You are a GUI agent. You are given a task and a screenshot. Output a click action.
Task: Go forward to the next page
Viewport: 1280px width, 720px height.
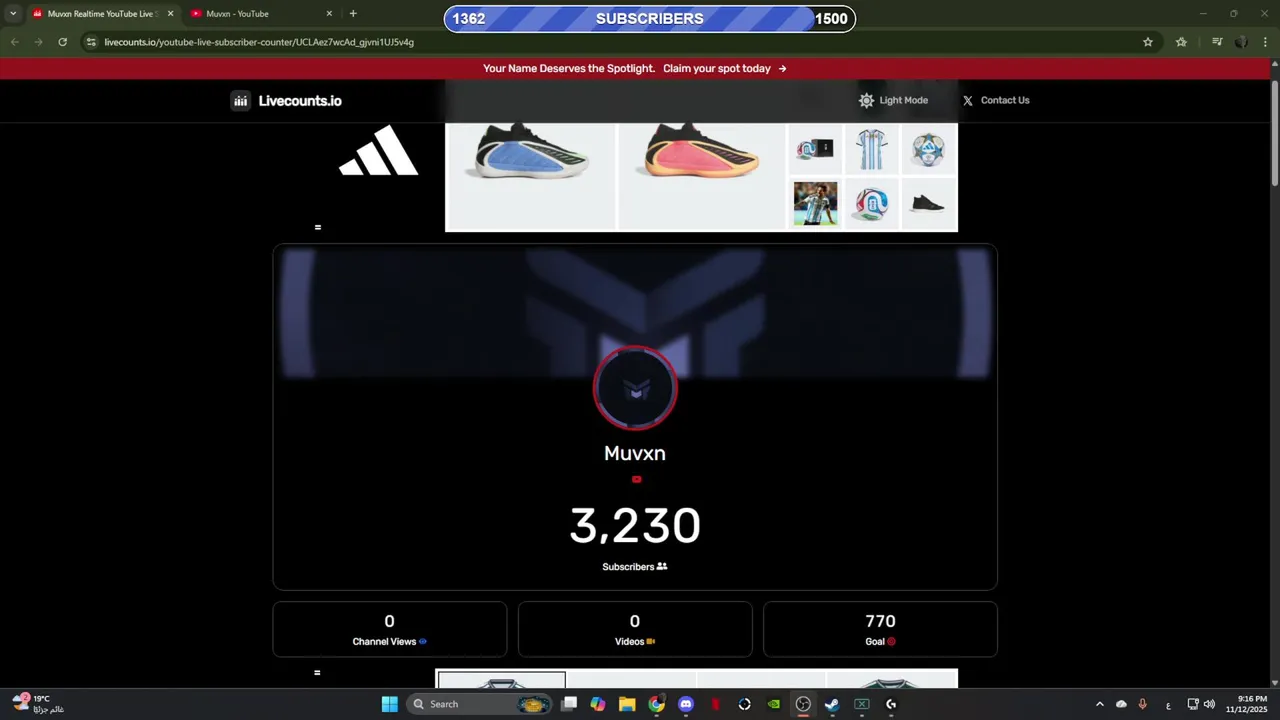point(38,42)
